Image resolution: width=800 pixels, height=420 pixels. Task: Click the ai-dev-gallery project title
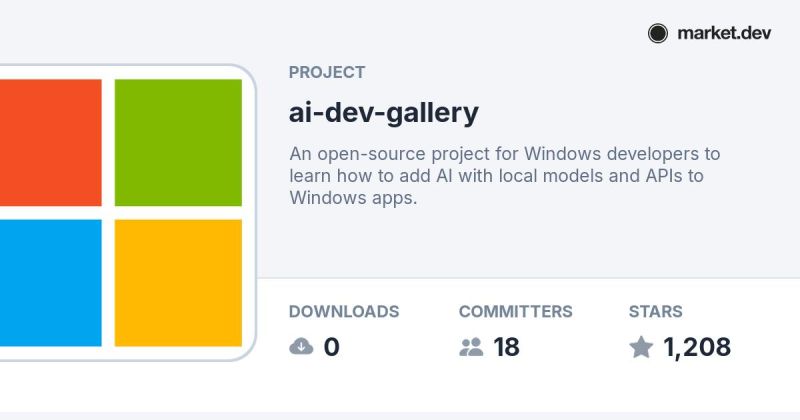coord(384,113)
